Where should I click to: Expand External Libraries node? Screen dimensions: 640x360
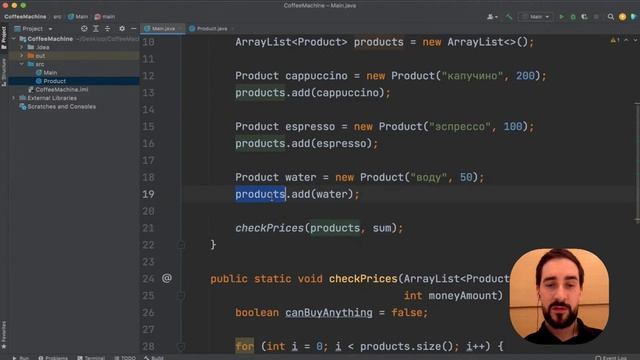(x=14, y=98)
